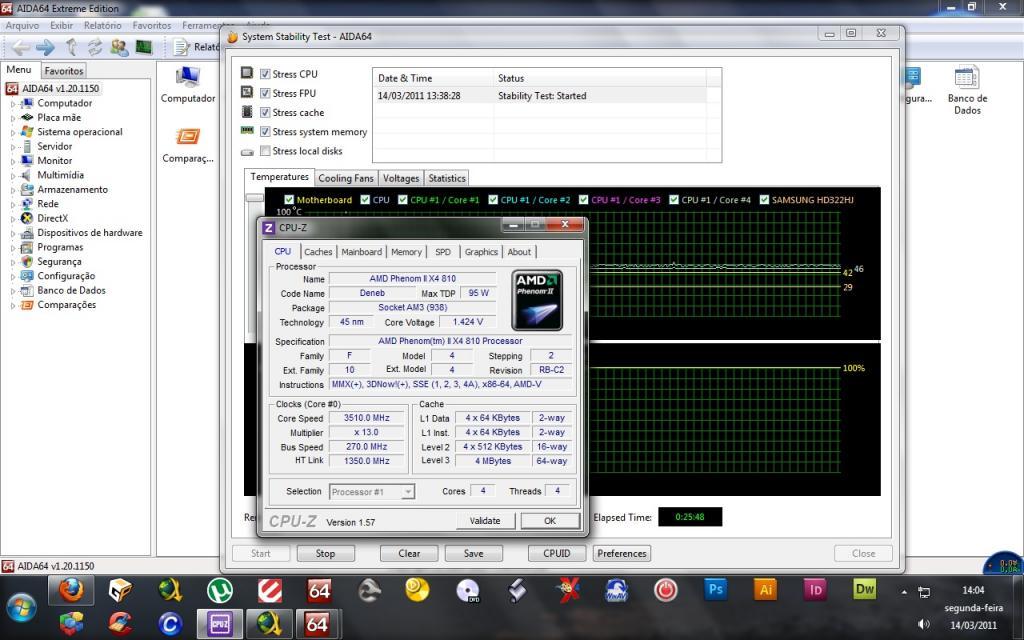Switch to the Cooling Fans tab
Screen dimensions: 1024x640
click(345, 178)
